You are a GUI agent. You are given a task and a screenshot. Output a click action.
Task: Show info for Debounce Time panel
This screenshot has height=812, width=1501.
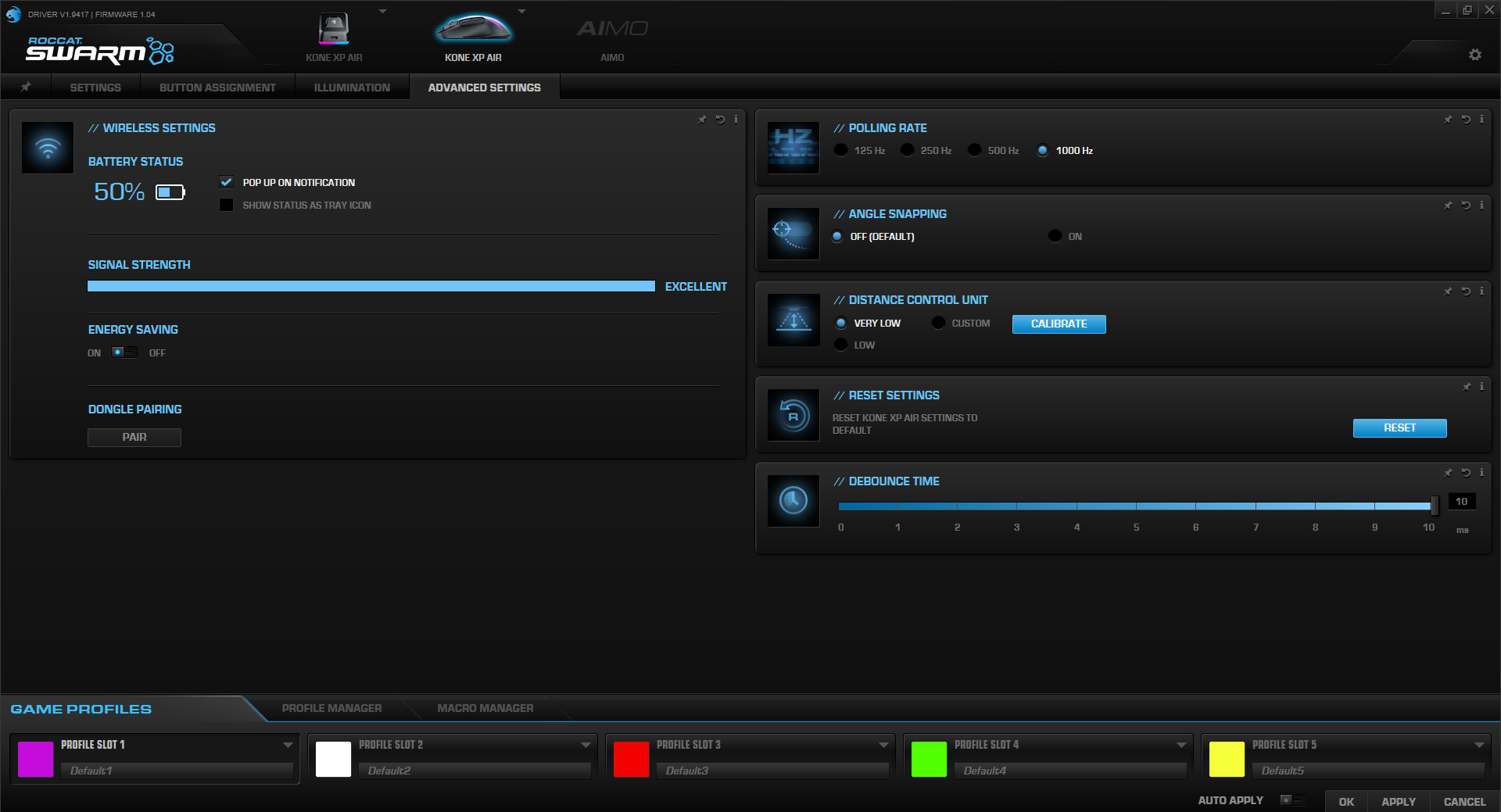click(x=1481, y=473)
